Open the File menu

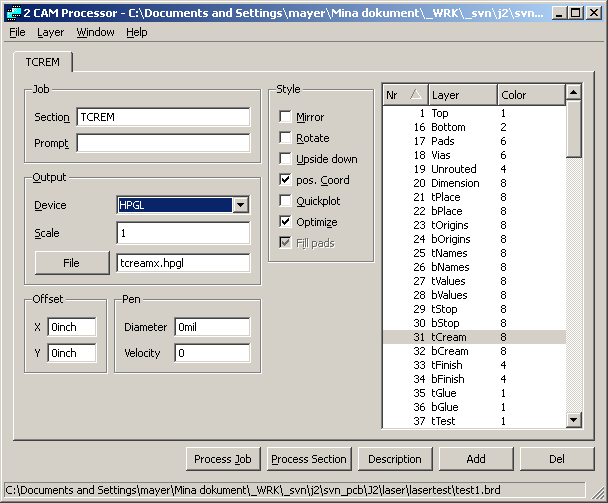(17, 32)
